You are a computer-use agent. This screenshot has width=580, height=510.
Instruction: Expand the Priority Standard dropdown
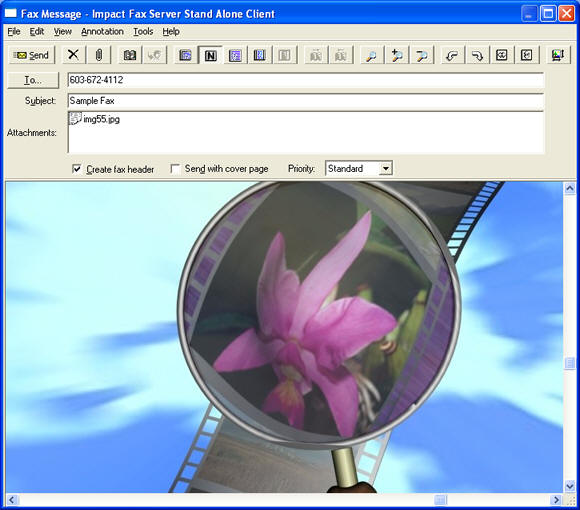point(385,169)
